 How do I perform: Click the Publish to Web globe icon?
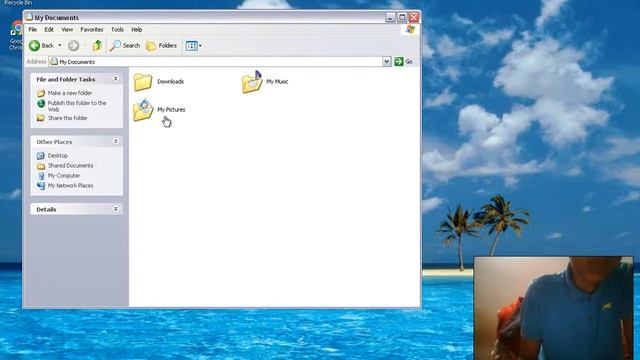click(41, 104)
